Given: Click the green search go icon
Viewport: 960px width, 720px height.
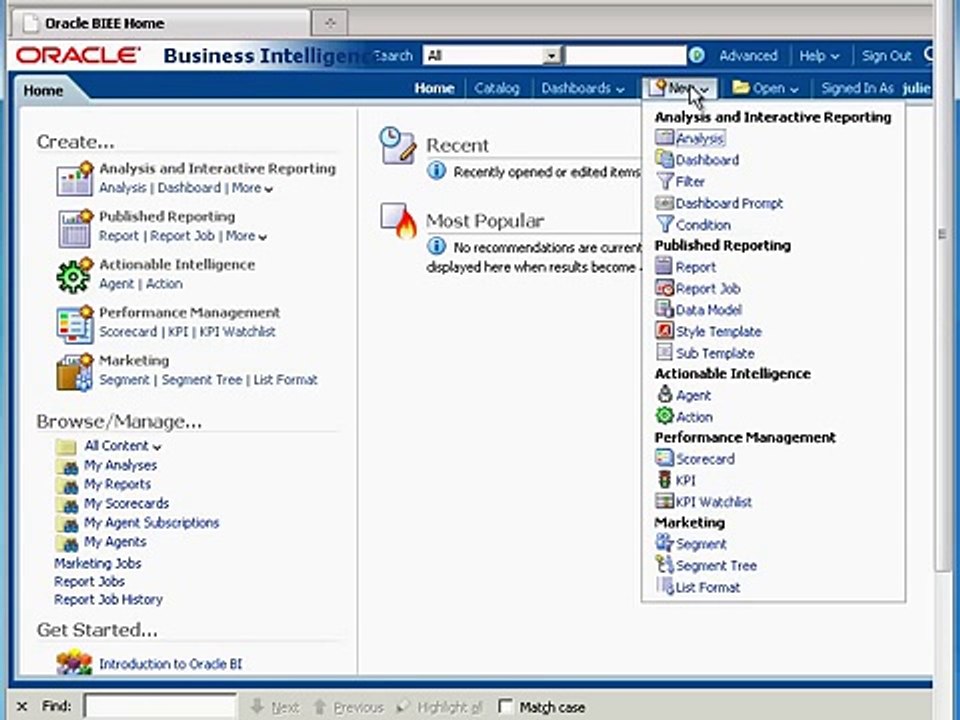Looking at the screenshot, I should [696, 56].
